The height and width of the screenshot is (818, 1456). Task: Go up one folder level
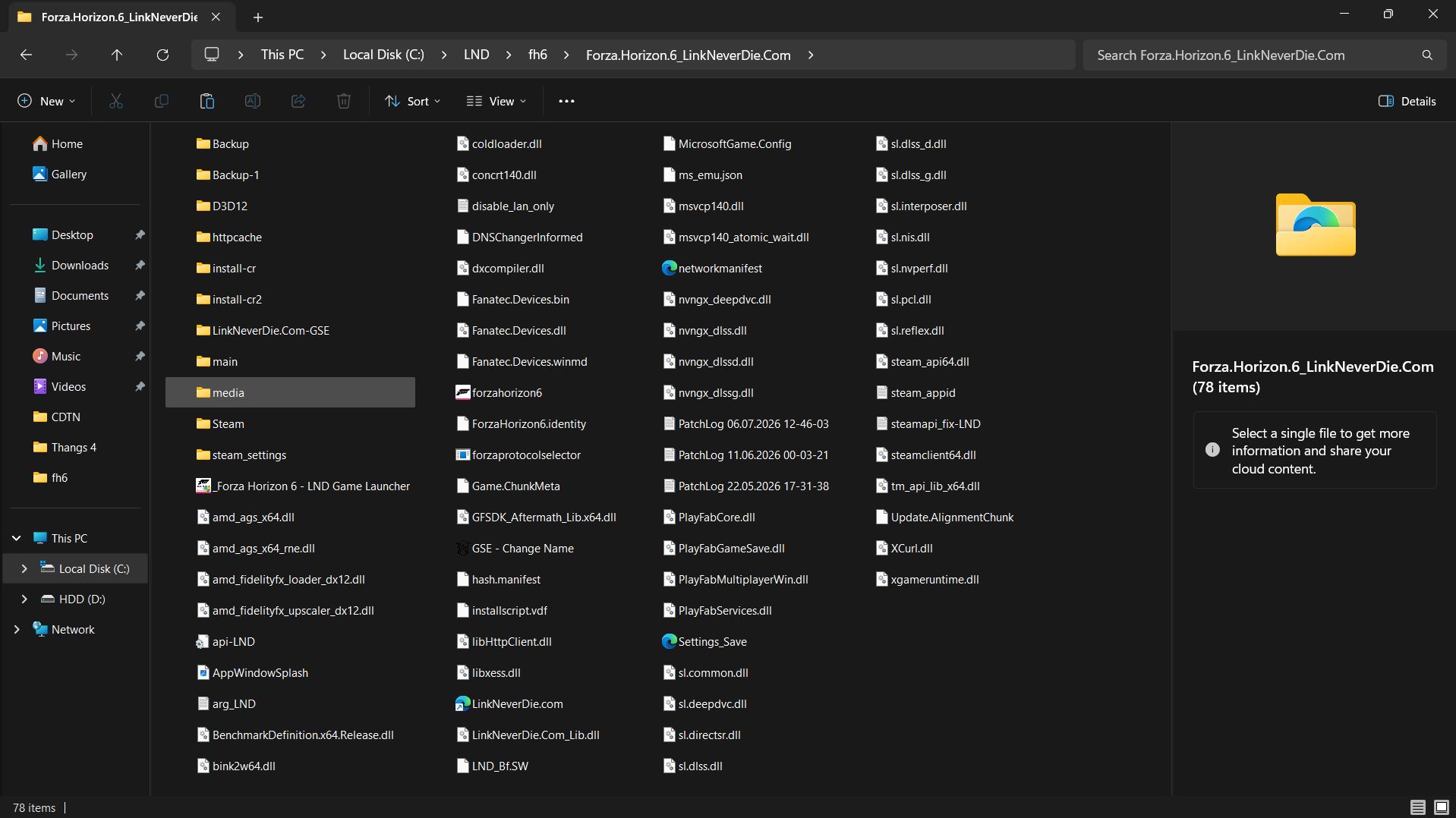coord(117,55)
